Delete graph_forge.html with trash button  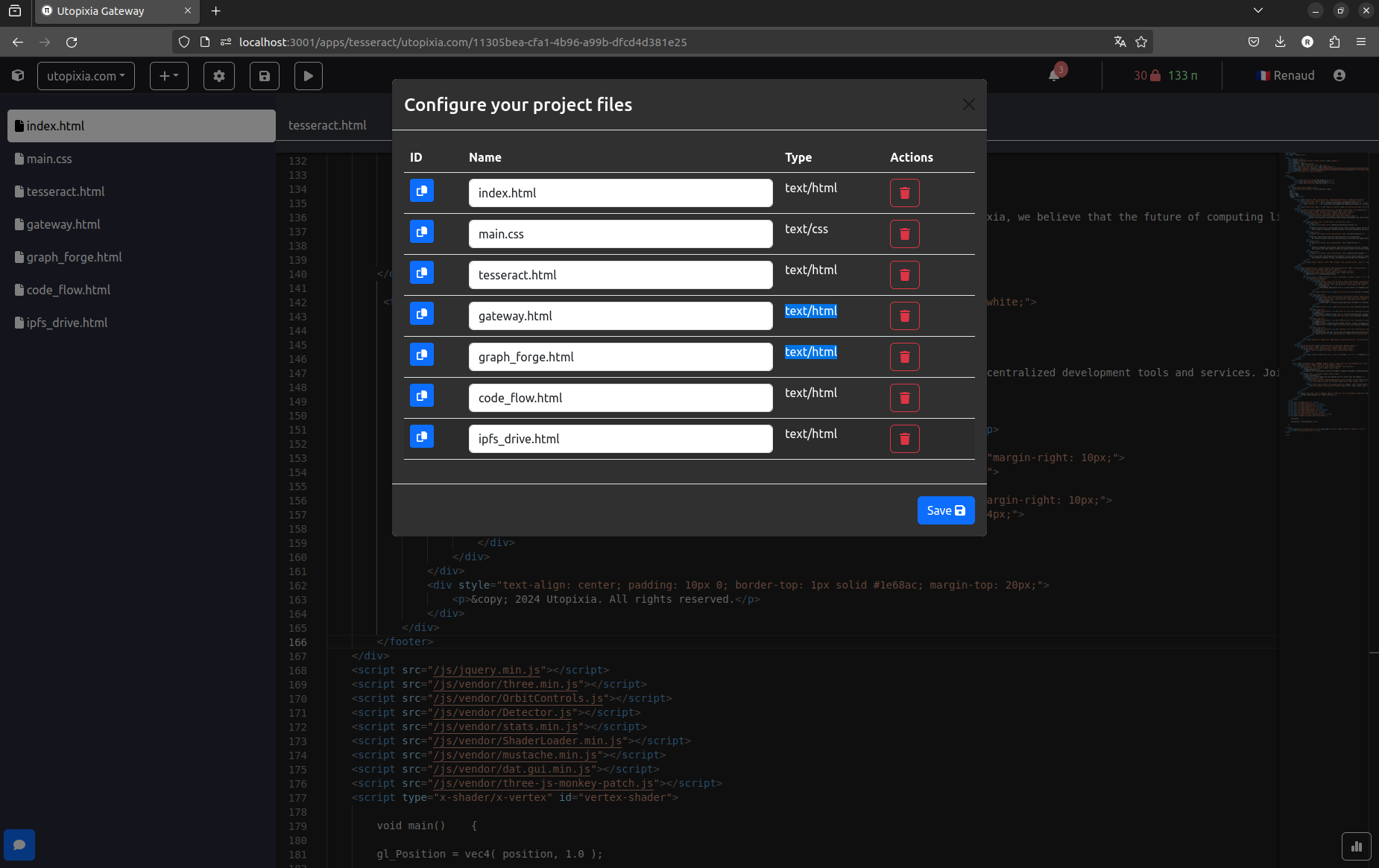905,357
